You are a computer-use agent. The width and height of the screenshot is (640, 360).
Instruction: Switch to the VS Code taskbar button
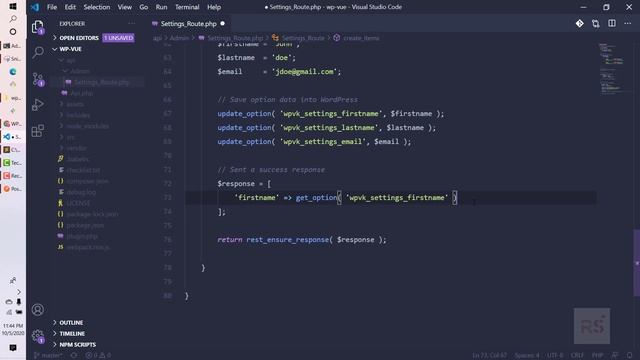13,137
